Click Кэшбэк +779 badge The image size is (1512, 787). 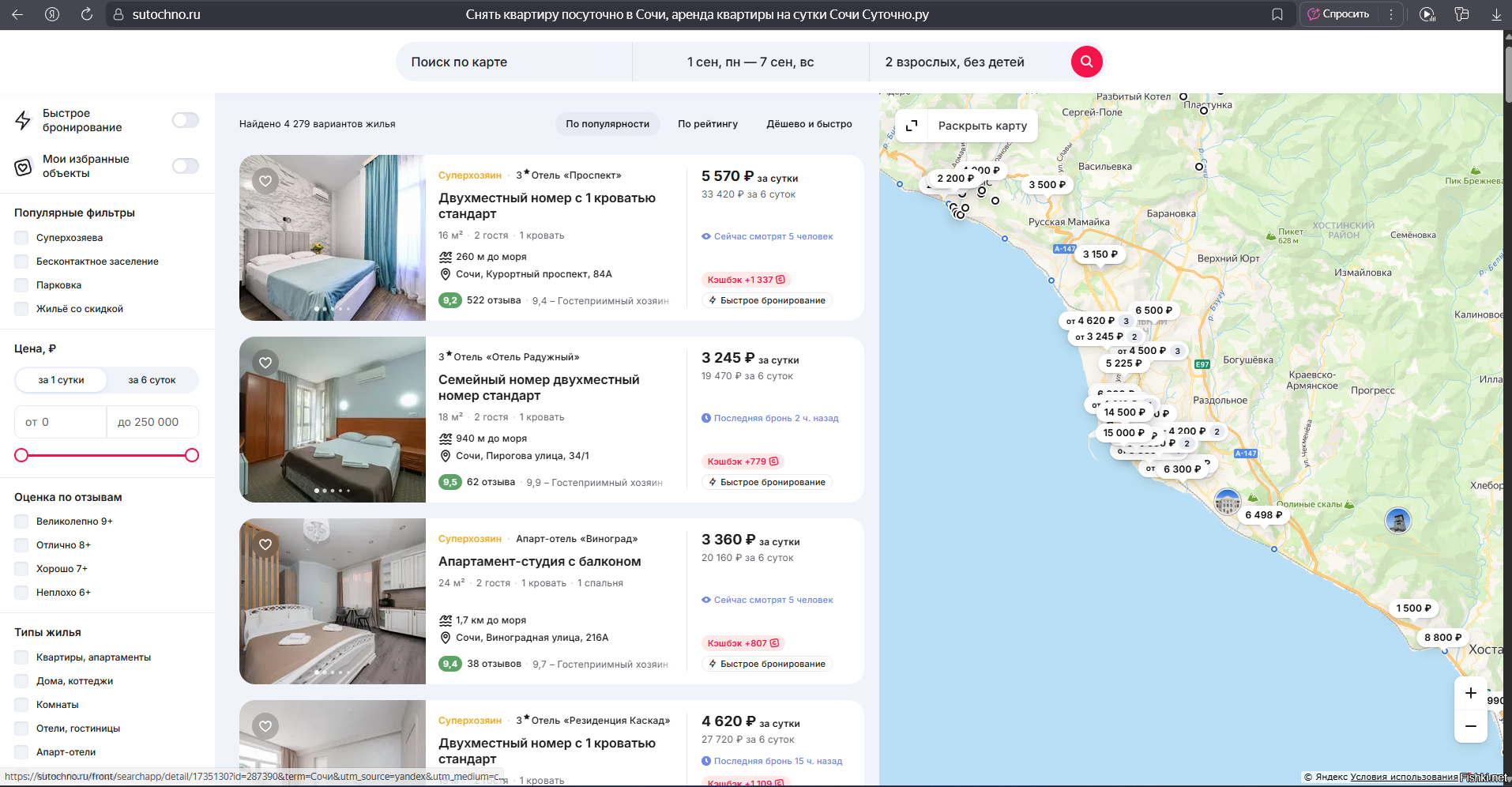click(x=743, y=461)
